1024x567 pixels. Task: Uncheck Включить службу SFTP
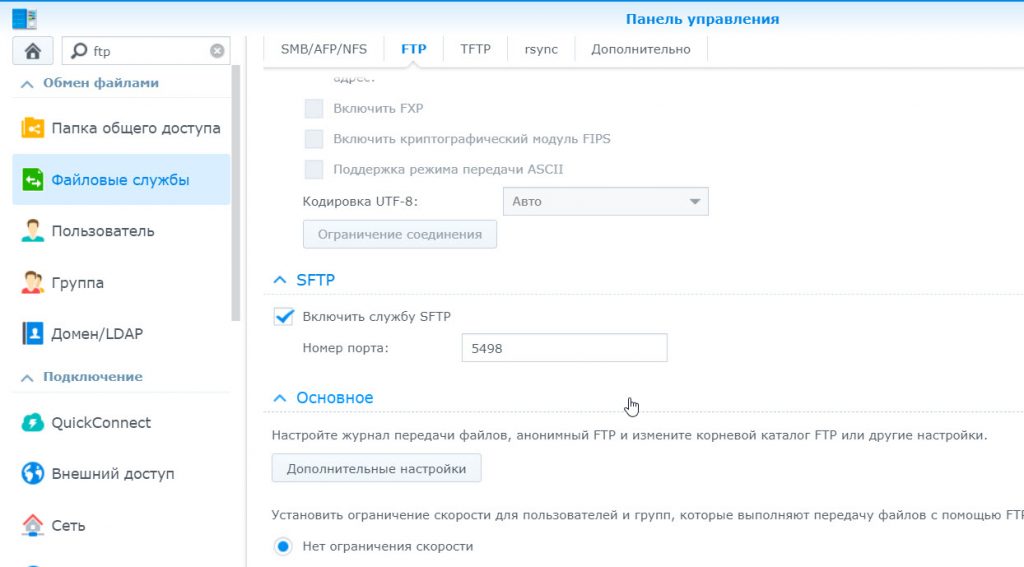click(x=283, y=317)
